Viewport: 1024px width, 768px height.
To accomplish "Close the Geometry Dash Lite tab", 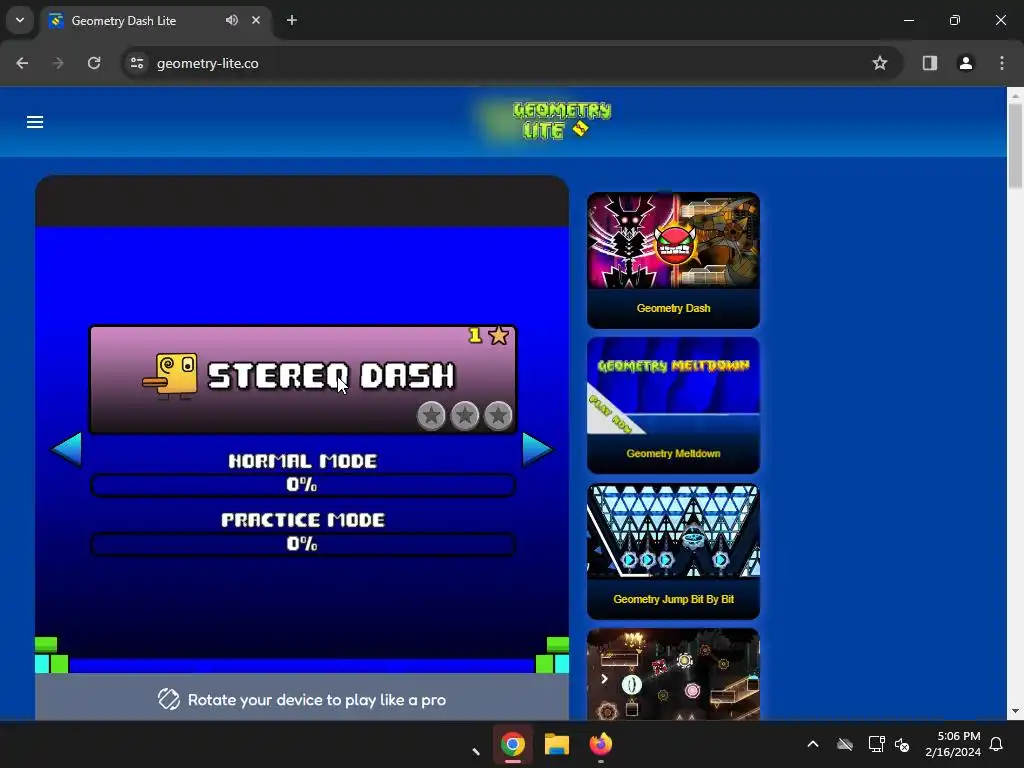I will click(x=256, y=20).
